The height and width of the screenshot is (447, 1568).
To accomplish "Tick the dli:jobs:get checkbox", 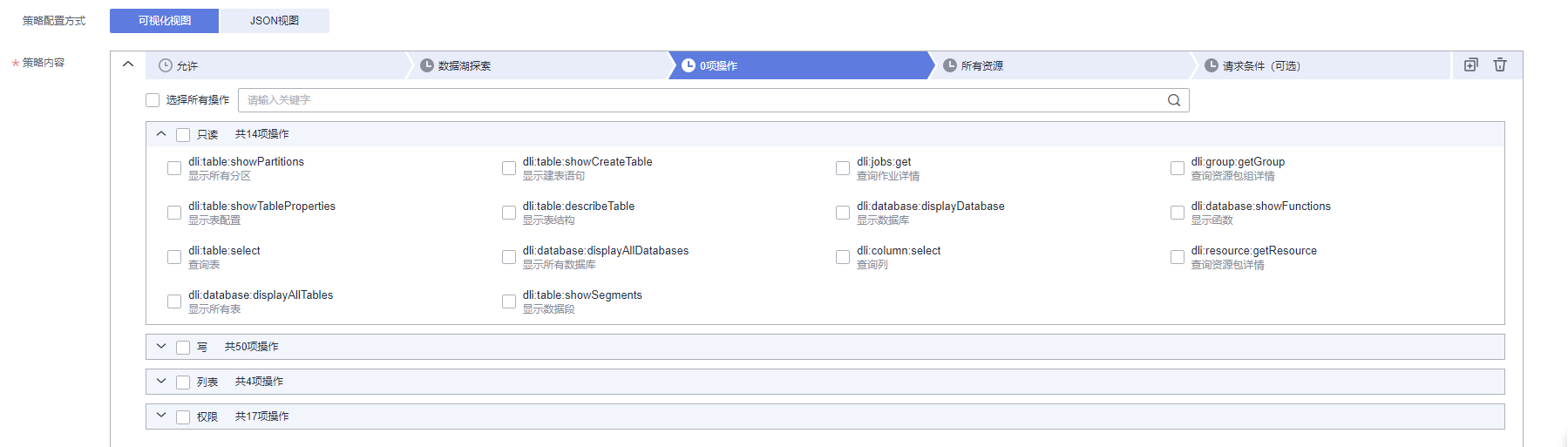I will click(x=843, y=168).
